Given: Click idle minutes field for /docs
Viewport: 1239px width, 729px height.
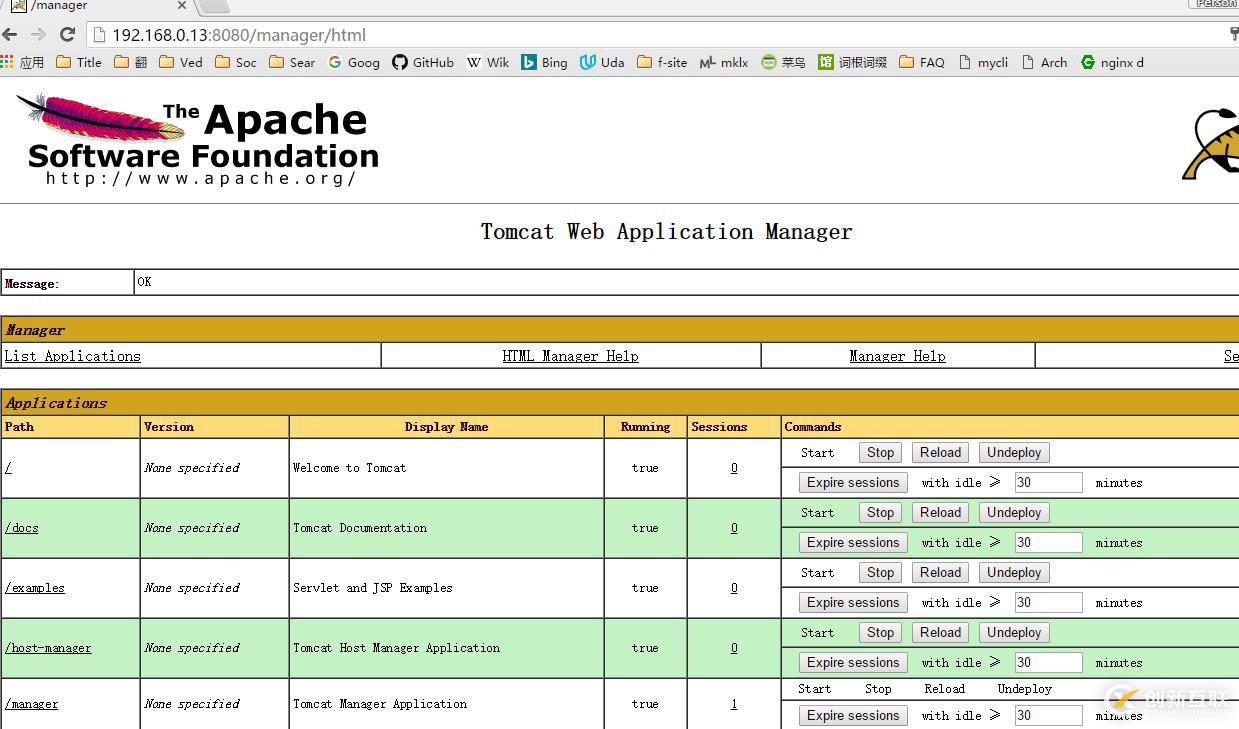Looking at the screenshot, I should (x=1048, y=543).
